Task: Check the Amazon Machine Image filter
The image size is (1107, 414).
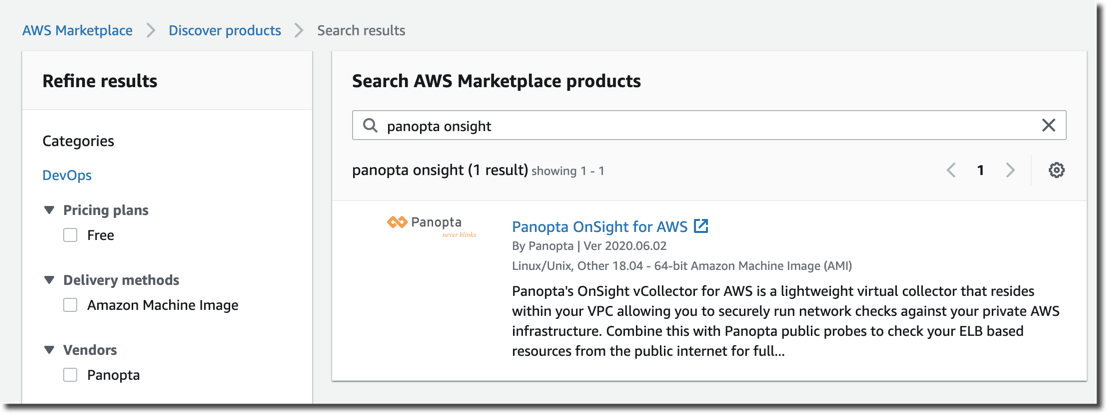Action: [x=70, y=305]
